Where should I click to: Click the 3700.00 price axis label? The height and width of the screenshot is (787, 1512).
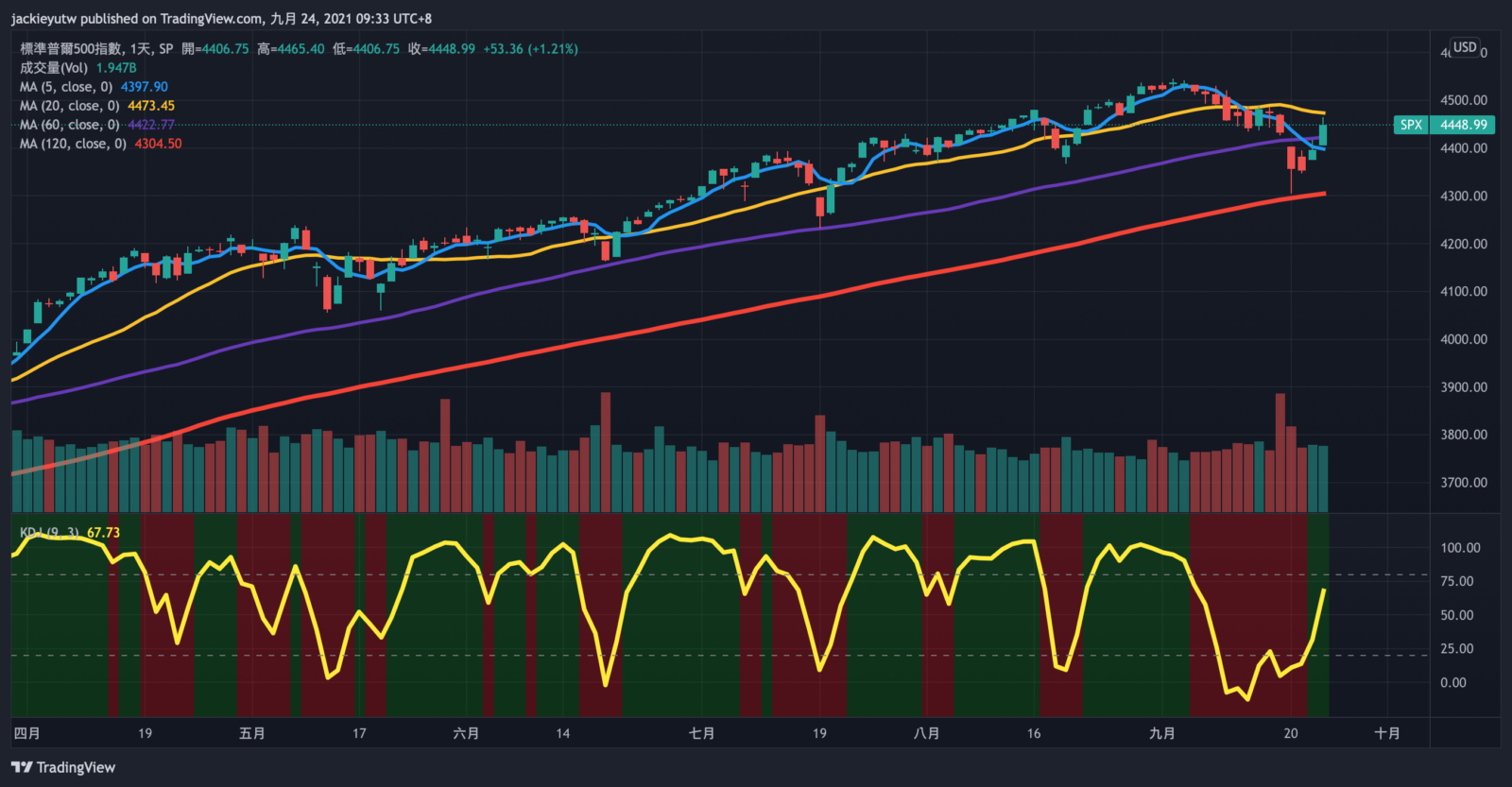click(x=1463, y=483)
